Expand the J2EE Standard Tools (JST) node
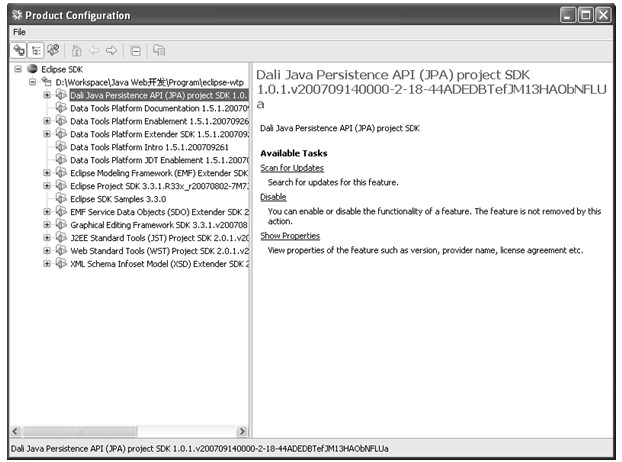Screen dimensions: 622x462 (47, 238)
